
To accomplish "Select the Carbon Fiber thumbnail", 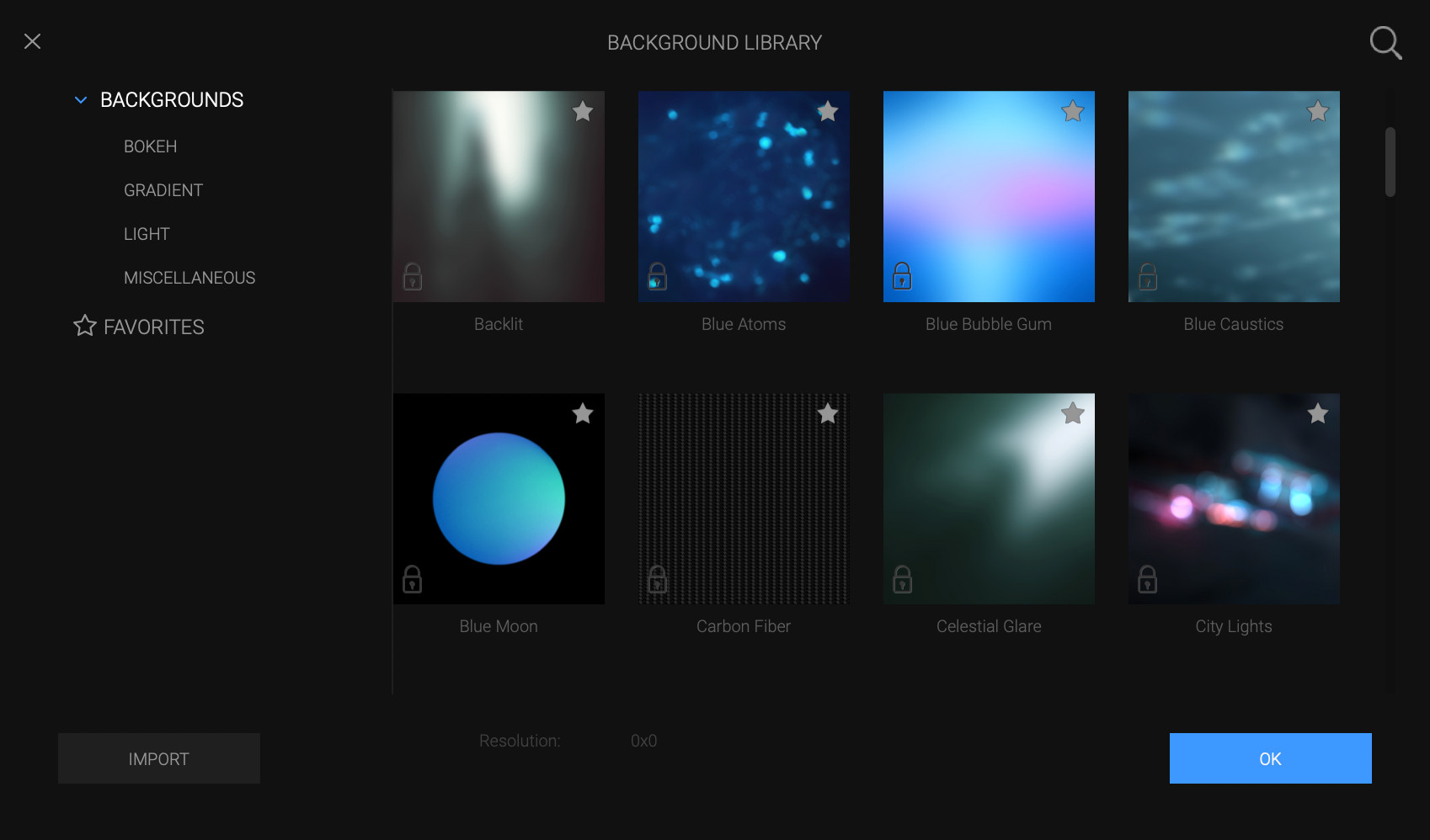I will click(x=744, y=498).
